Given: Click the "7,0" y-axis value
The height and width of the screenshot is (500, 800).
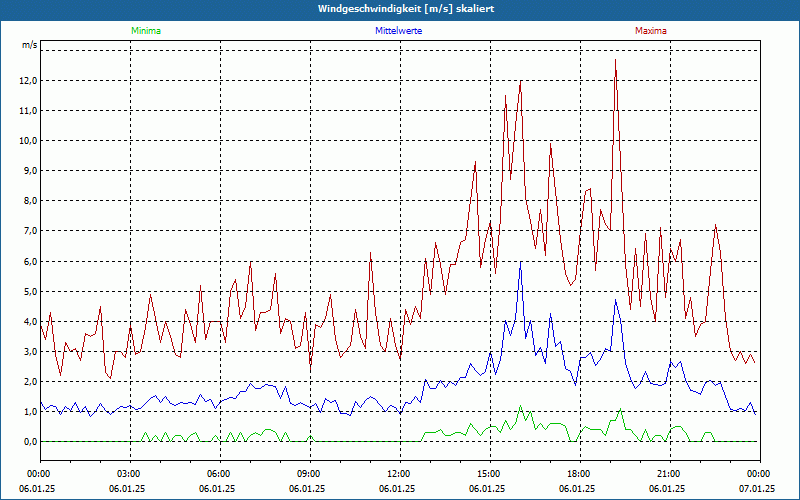Looking at the screenshot, I should pyautogui.click(x=31, y=231).
